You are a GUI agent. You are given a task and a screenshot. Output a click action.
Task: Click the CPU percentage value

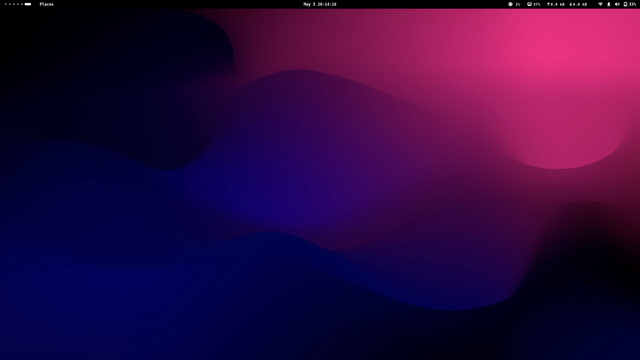coord(518,4)
